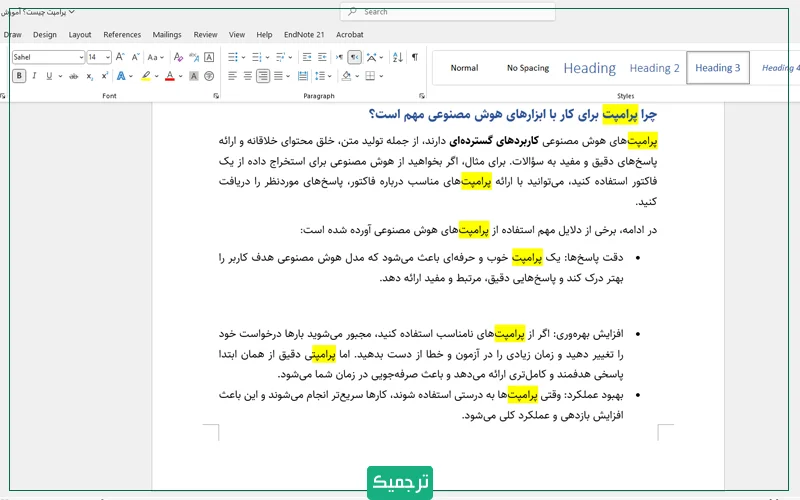Open the References ribbon tab
Image resolution: width=800 pixels, height=500 pixels.
122,34
